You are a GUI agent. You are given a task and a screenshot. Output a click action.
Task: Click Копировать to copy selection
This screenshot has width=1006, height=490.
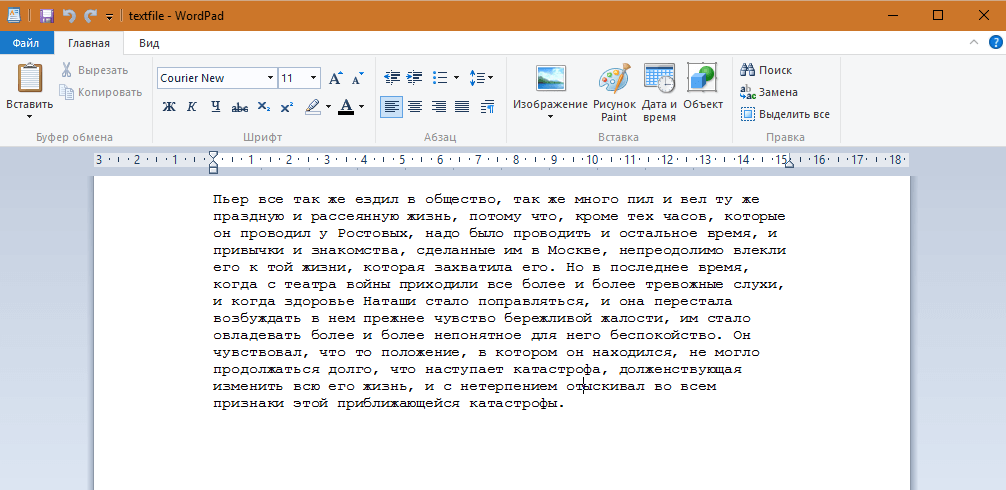(x=101, y=92)
